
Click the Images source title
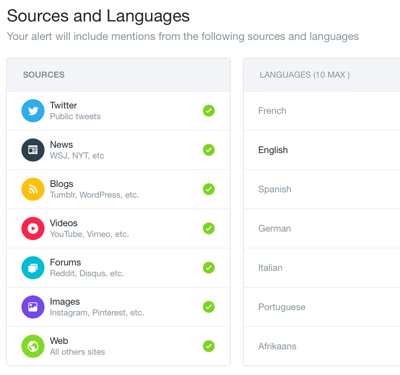(x=65, y=302)
